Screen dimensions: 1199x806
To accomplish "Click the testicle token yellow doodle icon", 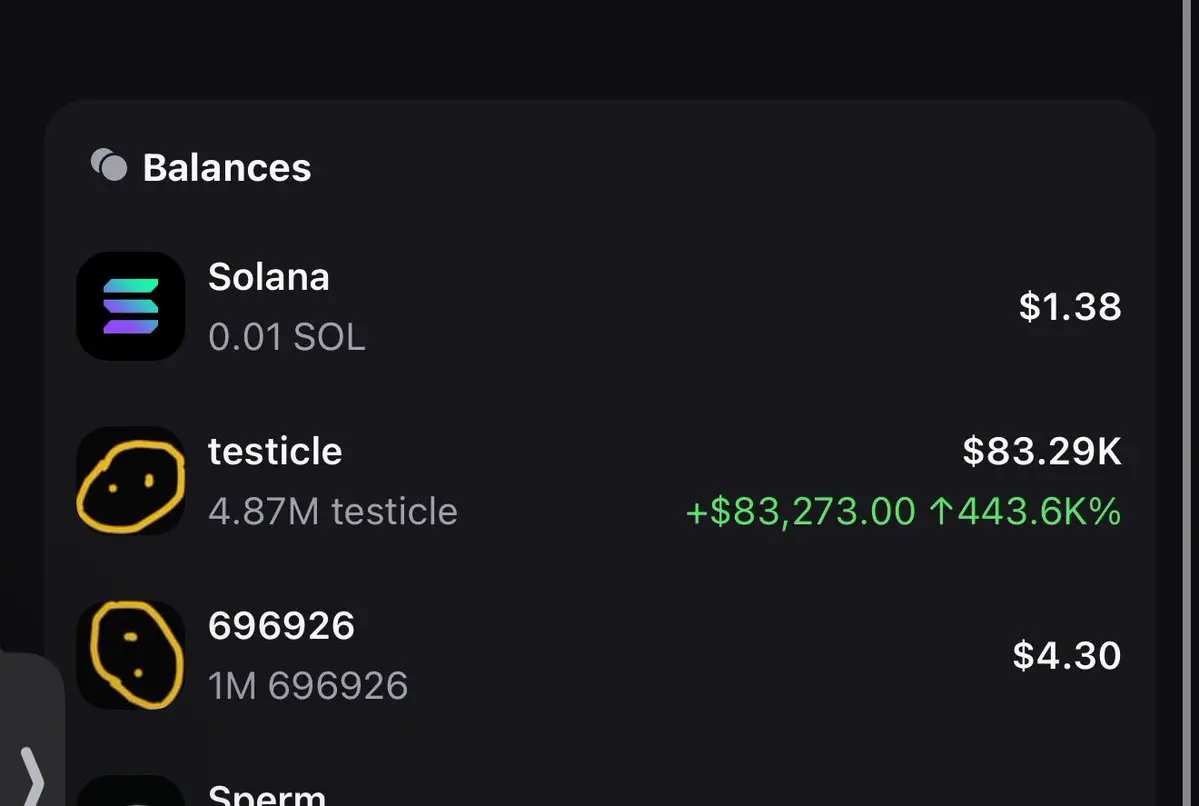I will (131, 481).
